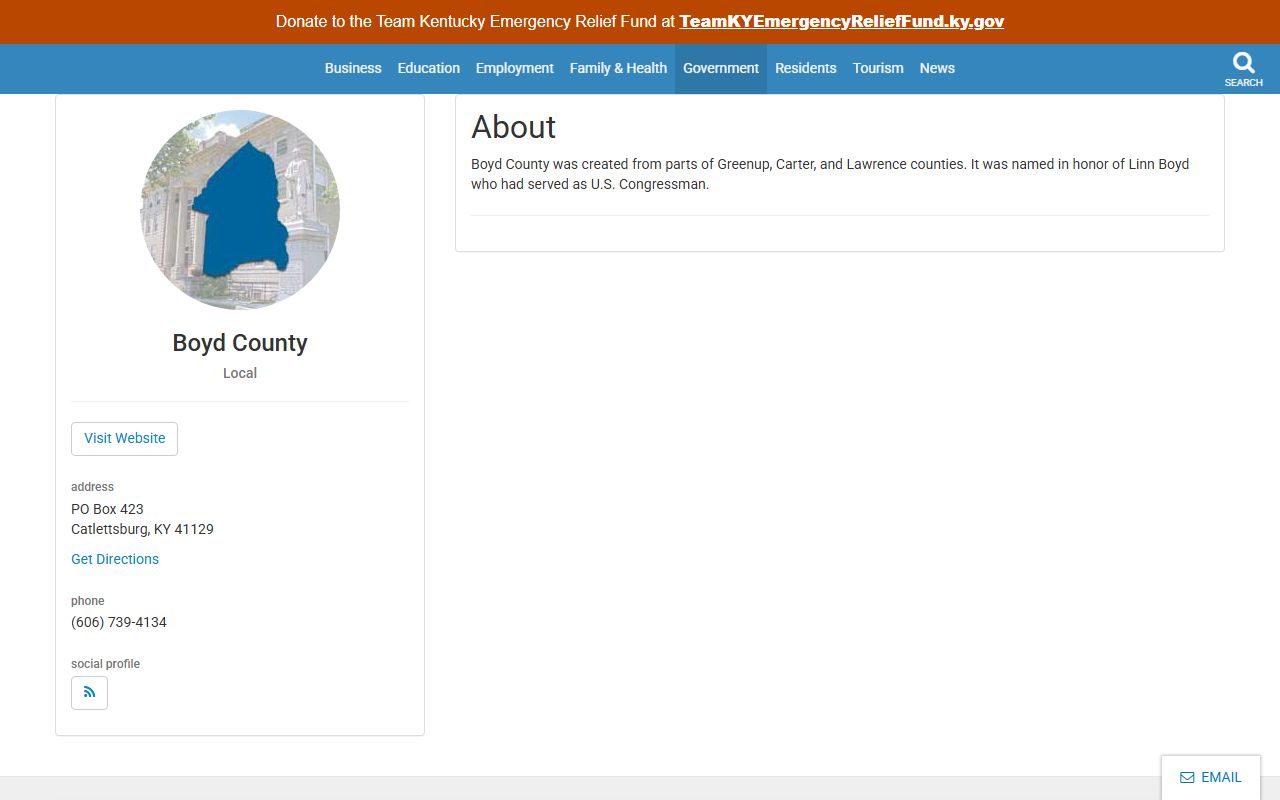Click the envelope icon in Email button
This screenshot has width=1280, height=800.
coord(1187,777)
